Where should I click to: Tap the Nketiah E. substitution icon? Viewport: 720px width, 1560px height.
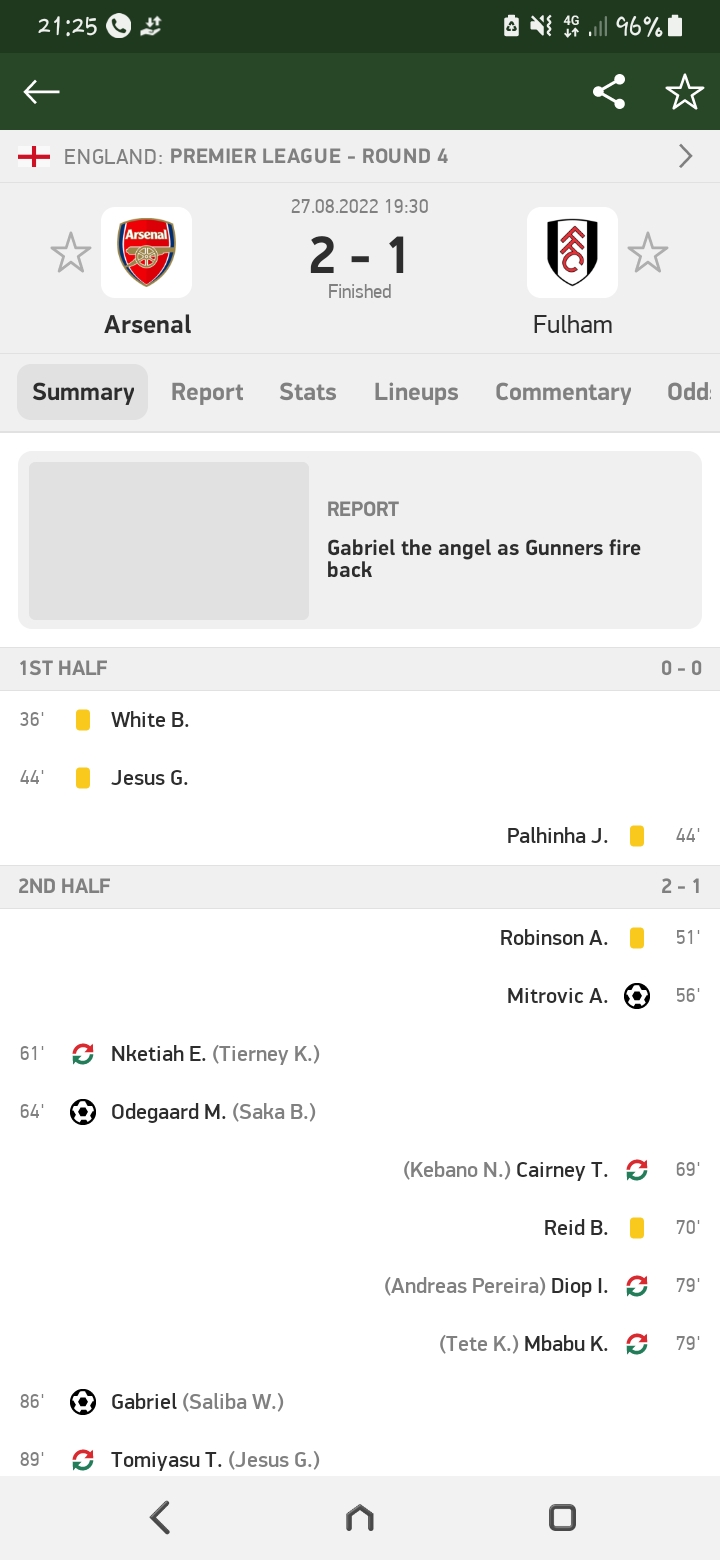(x=83, y=1054)
